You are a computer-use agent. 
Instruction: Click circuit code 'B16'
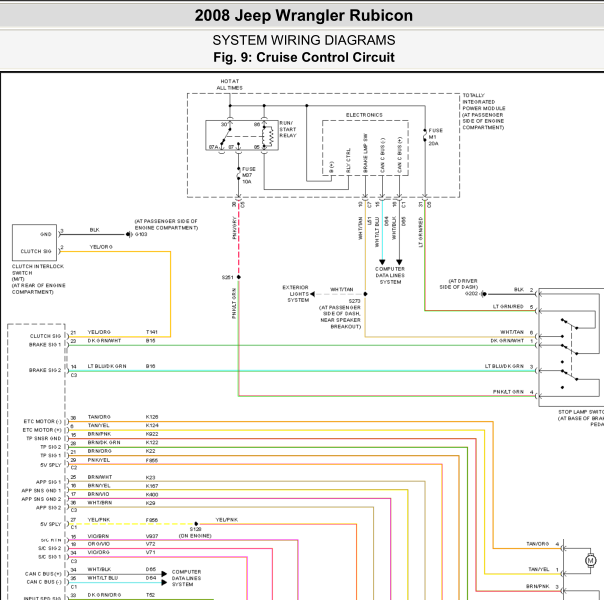[x=151, y=366]
